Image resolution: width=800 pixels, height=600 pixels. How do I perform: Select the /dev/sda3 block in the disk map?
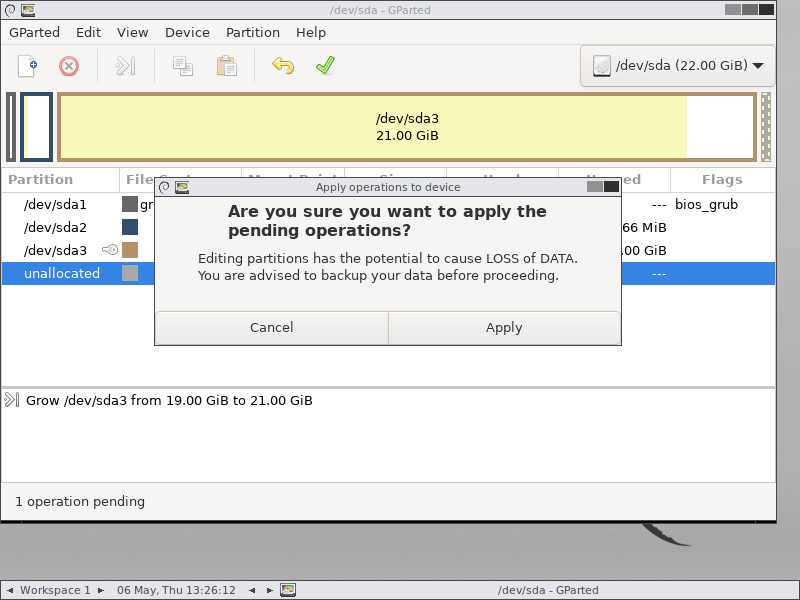(406, 127)
